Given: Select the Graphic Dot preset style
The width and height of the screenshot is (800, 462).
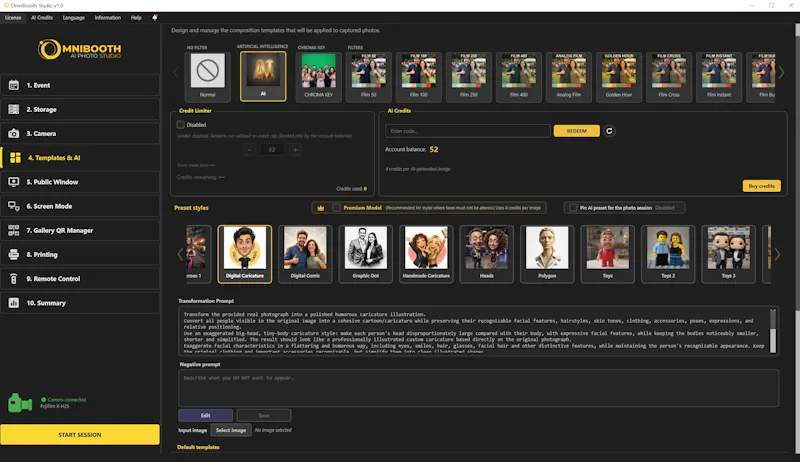Looking at the screenshot, I should (x=366, y=254).
